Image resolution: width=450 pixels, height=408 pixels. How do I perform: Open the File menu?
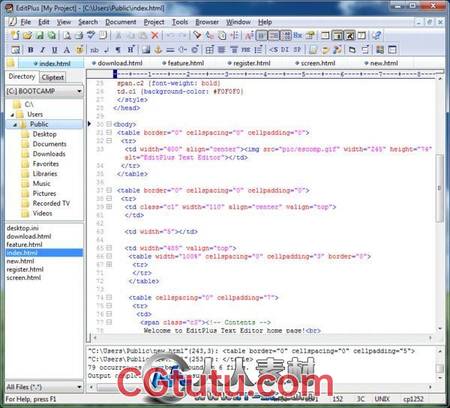[x=26, y=22]
